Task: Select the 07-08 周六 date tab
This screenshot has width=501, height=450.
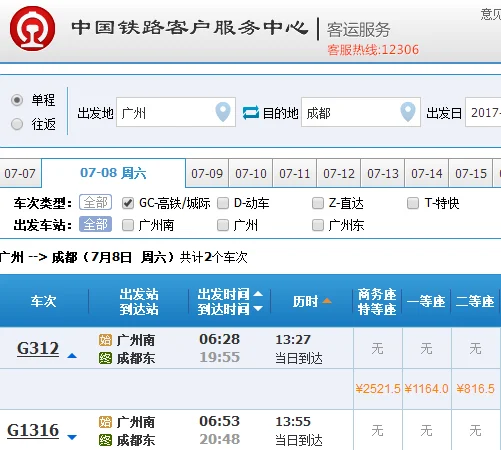Action: click(113, 173)
